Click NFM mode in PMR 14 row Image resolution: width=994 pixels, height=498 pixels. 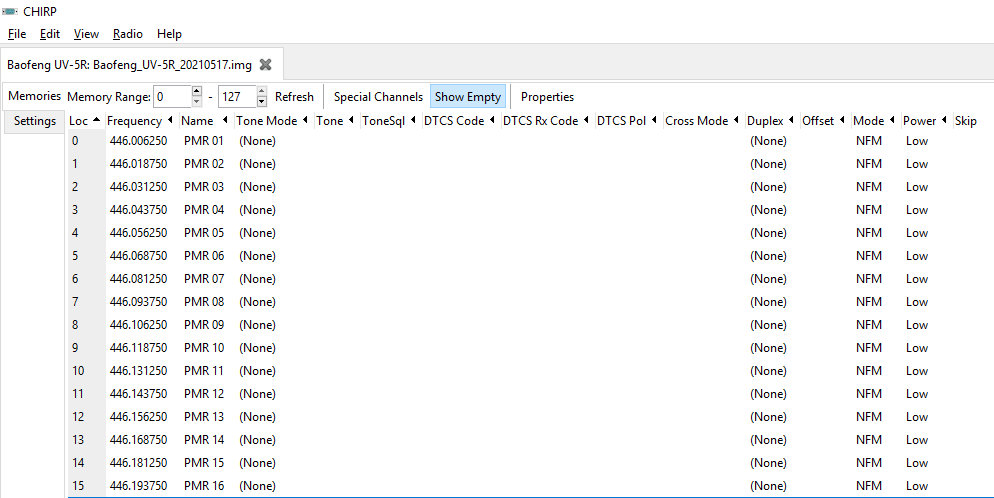[869, 440]
